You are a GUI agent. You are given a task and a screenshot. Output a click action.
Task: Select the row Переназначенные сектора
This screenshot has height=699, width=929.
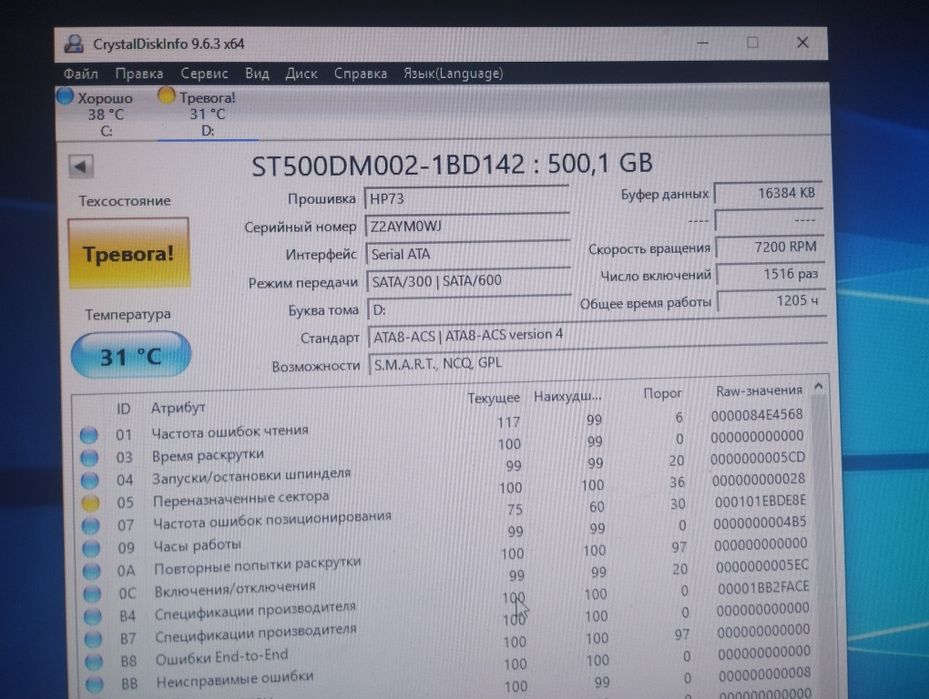click(x=444, y=493)
